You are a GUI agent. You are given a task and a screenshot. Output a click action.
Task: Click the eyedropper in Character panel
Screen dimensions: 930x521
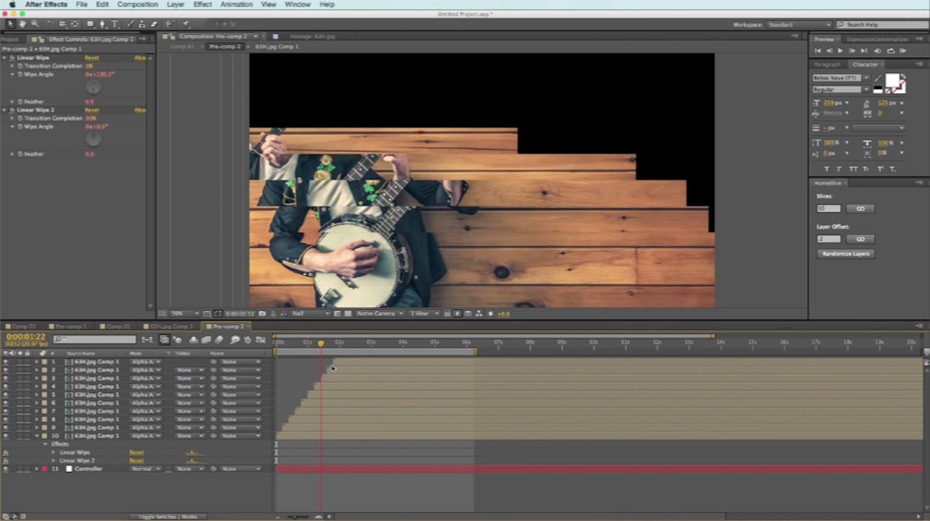pyautogui.click(x=879, y=79)
